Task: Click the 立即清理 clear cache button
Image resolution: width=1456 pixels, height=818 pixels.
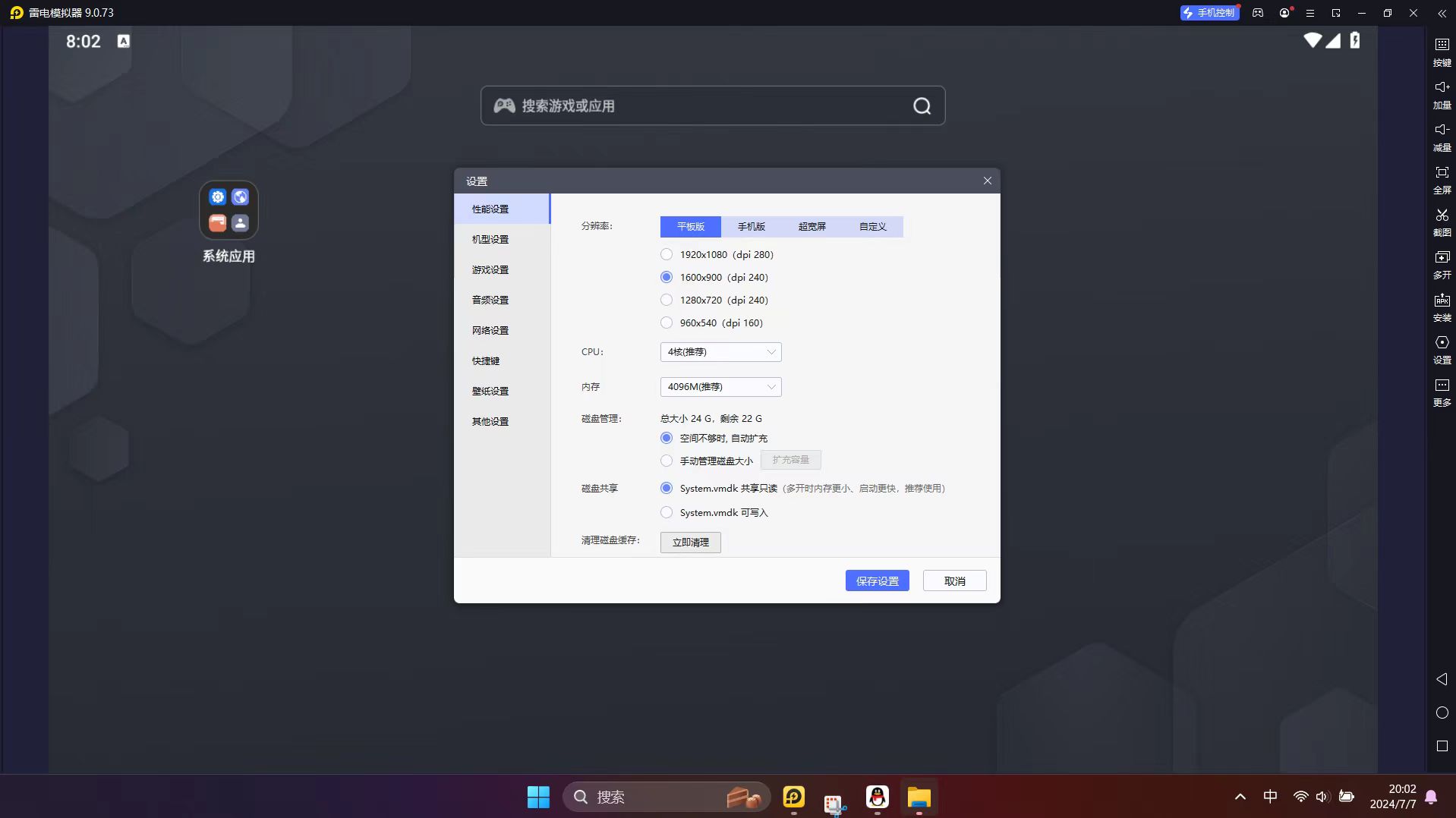Action: [690, 543]
